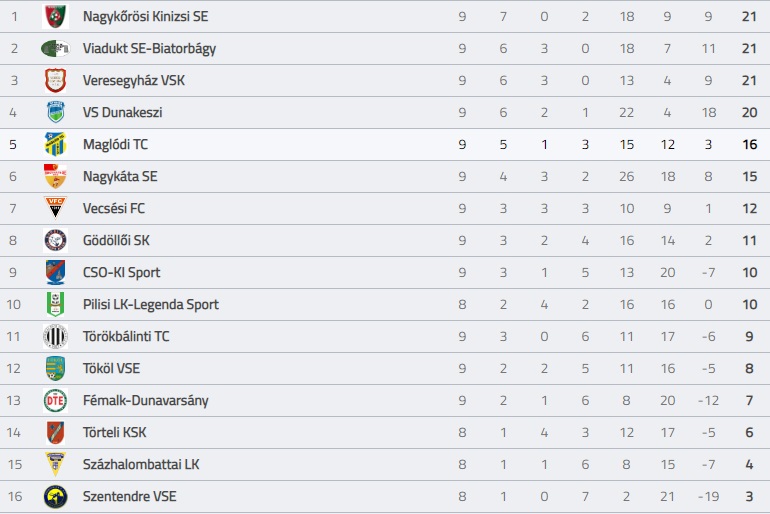Screen dimensions: 770x514
Task: Select Maglódi TC's highlighted points value 16
Action: pos(749,144)
